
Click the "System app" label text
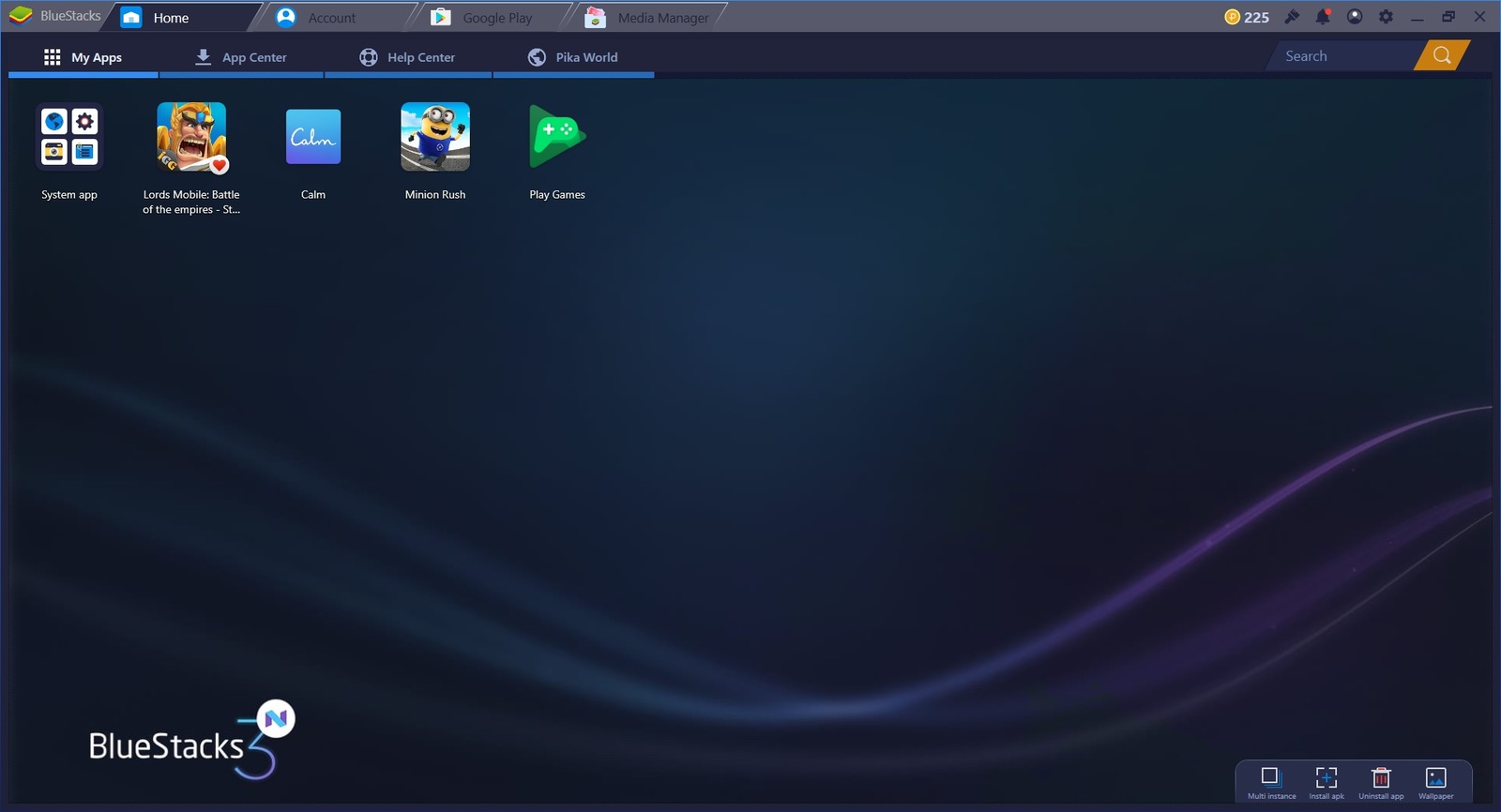[69, 194]
